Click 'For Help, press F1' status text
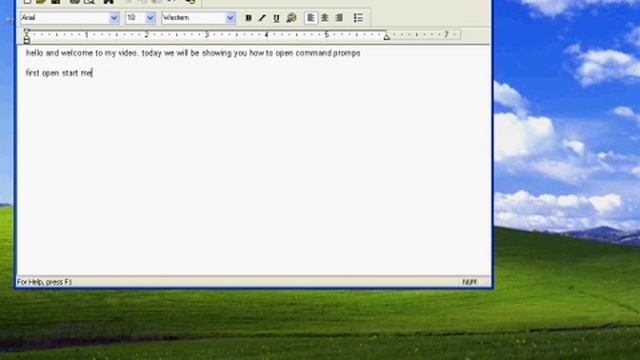This screenshot has width=640, height=360. coord(44,282)
